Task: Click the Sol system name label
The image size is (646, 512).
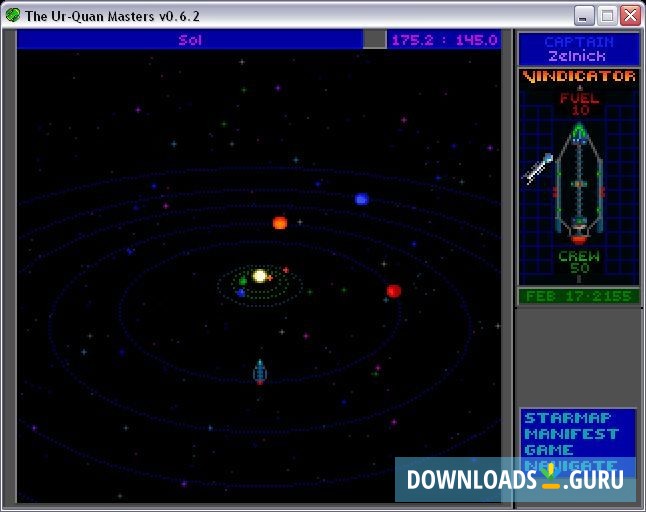Action: [190, 40]
